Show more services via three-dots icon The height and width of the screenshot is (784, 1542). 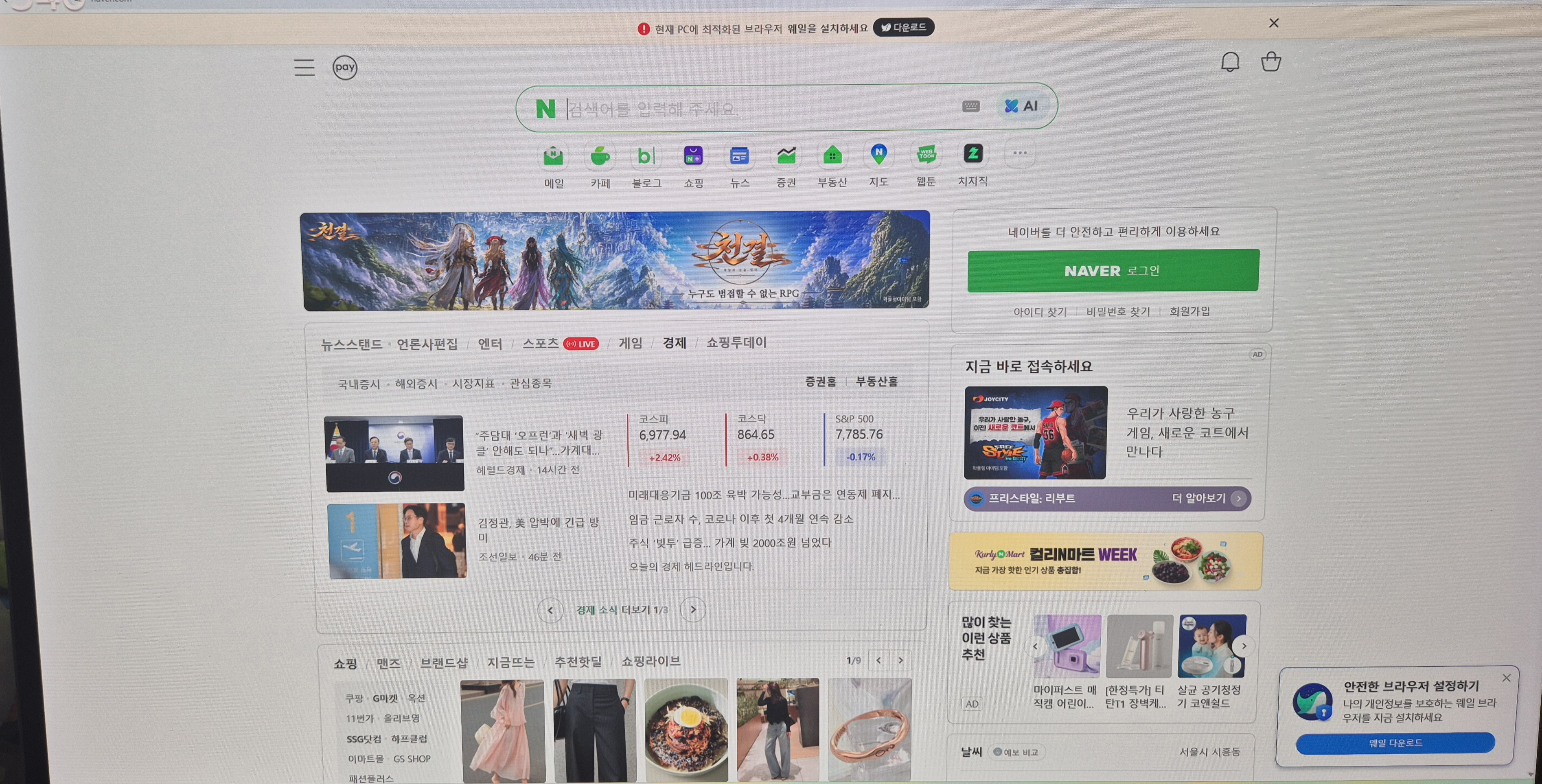click(1019, 153)
